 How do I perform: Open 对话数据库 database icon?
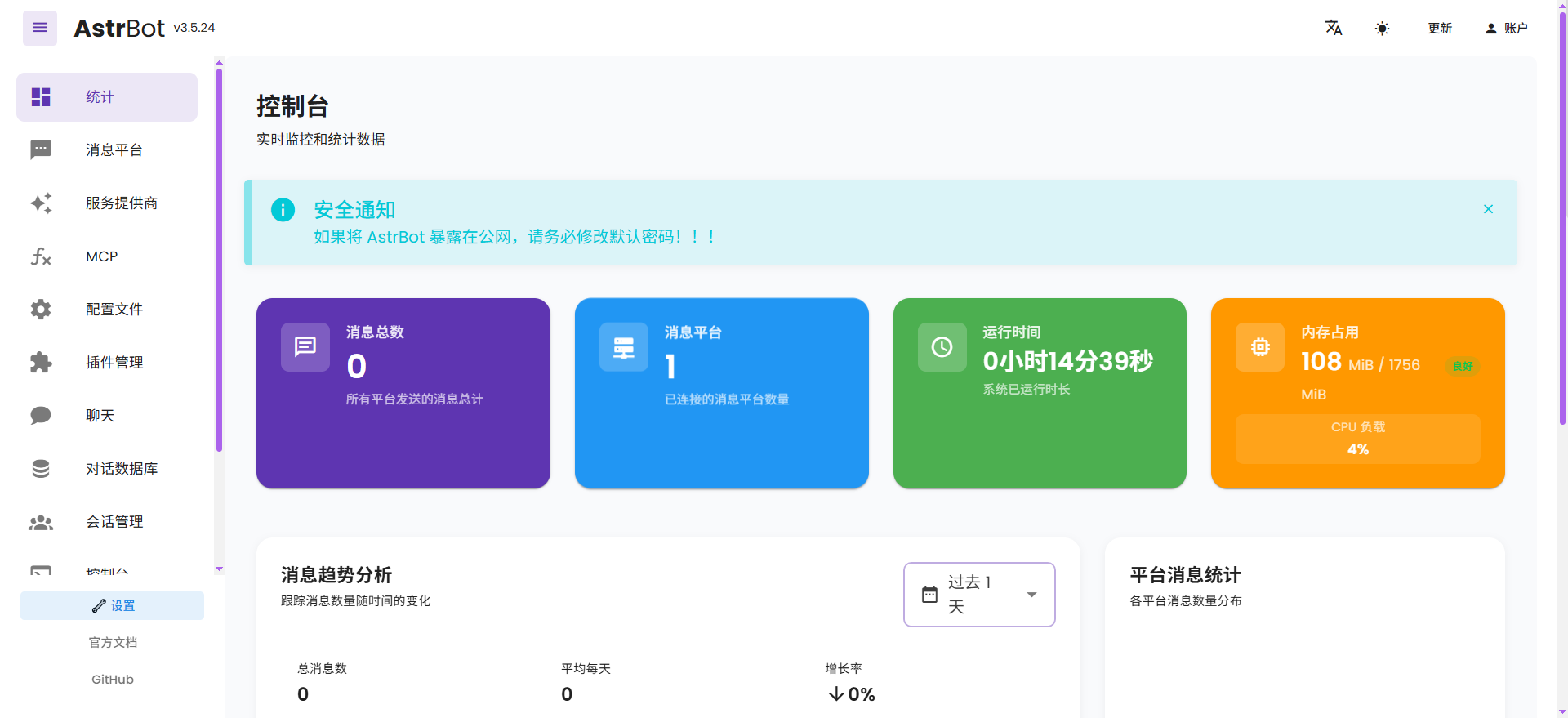[x=41, y=469]
